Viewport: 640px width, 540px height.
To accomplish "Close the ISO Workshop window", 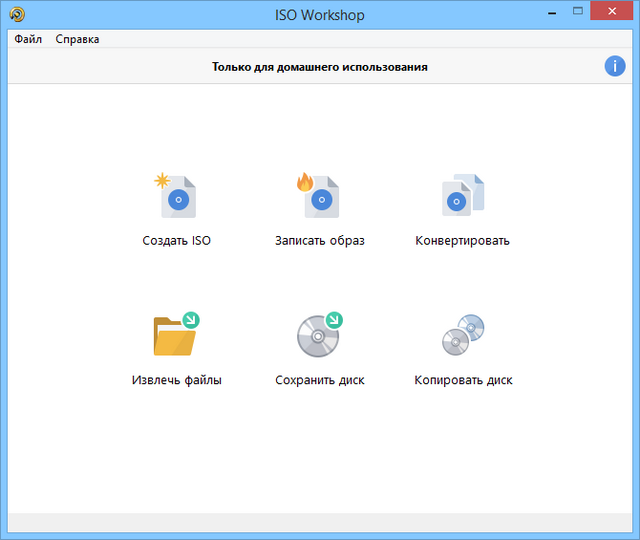I will [611, 11].
